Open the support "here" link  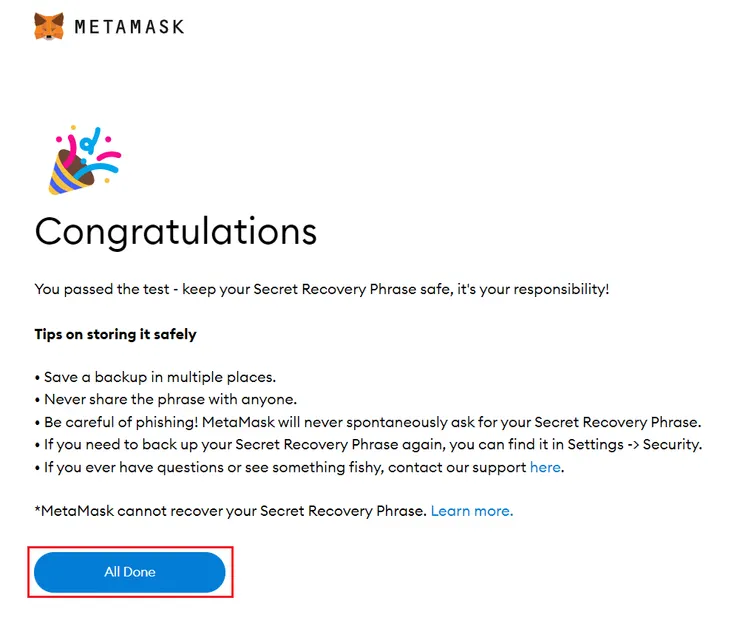(x=545, y=467)
